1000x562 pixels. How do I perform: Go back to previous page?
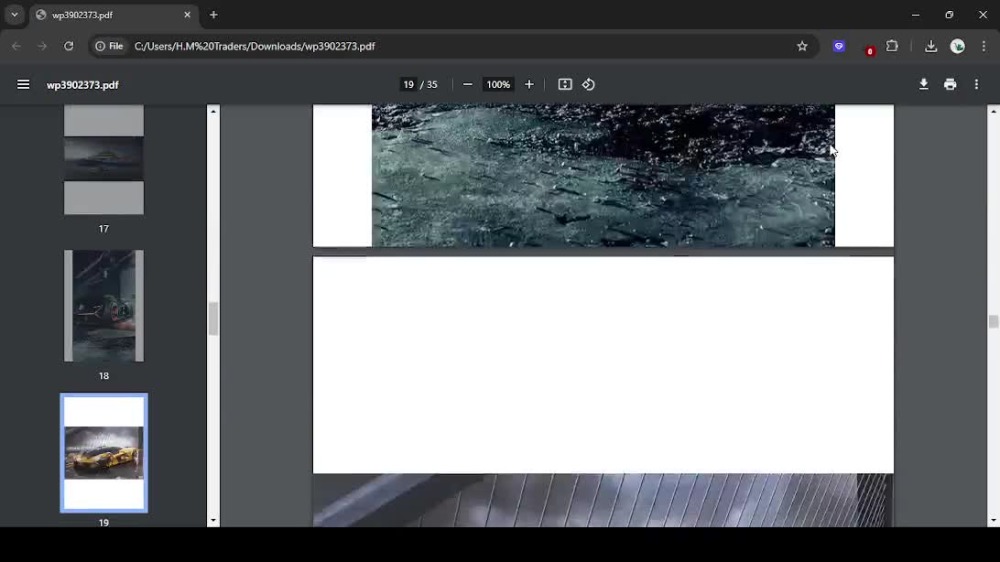click(x=16, y=46)
